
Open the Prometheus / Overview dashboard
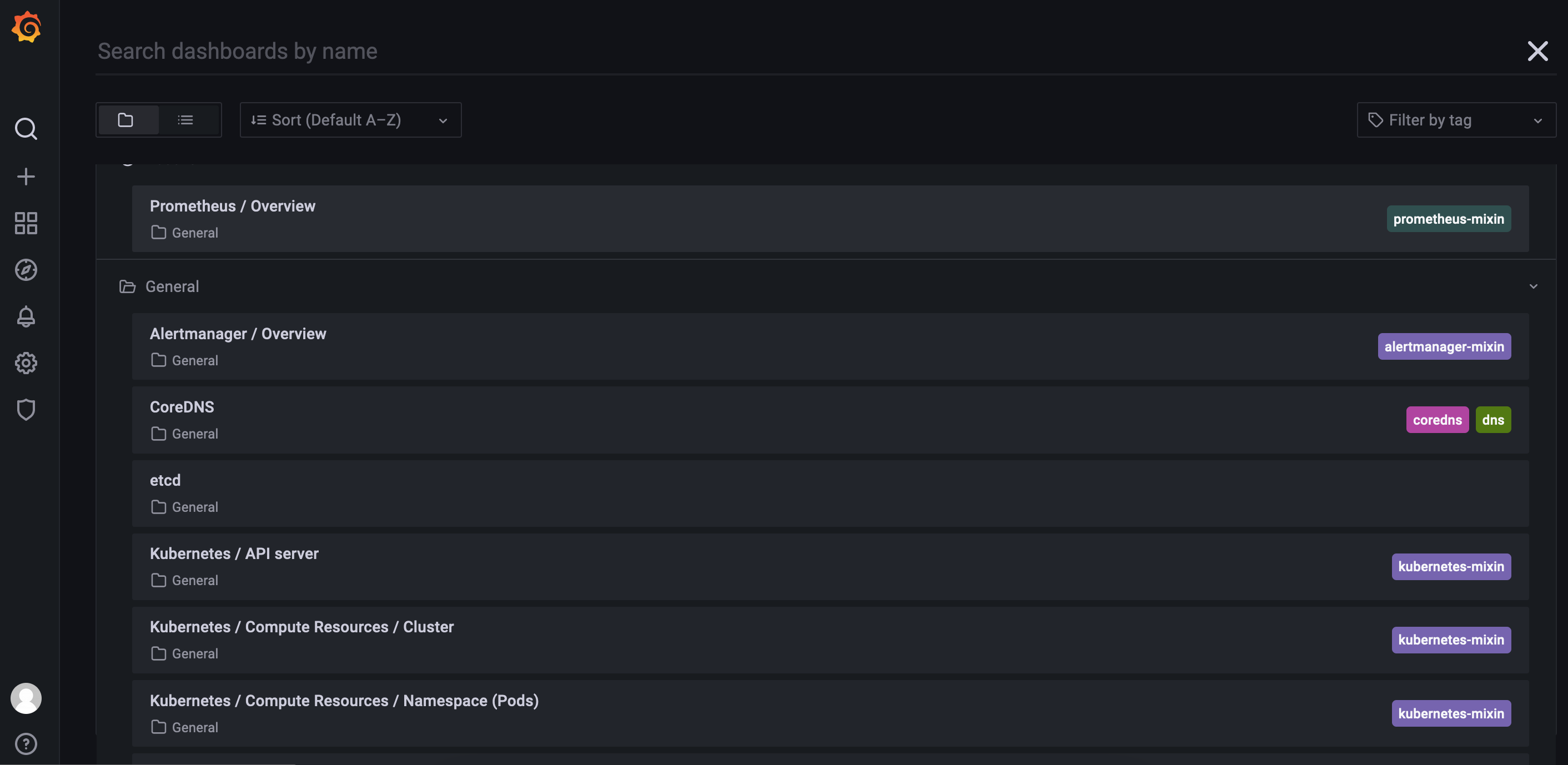830,219
